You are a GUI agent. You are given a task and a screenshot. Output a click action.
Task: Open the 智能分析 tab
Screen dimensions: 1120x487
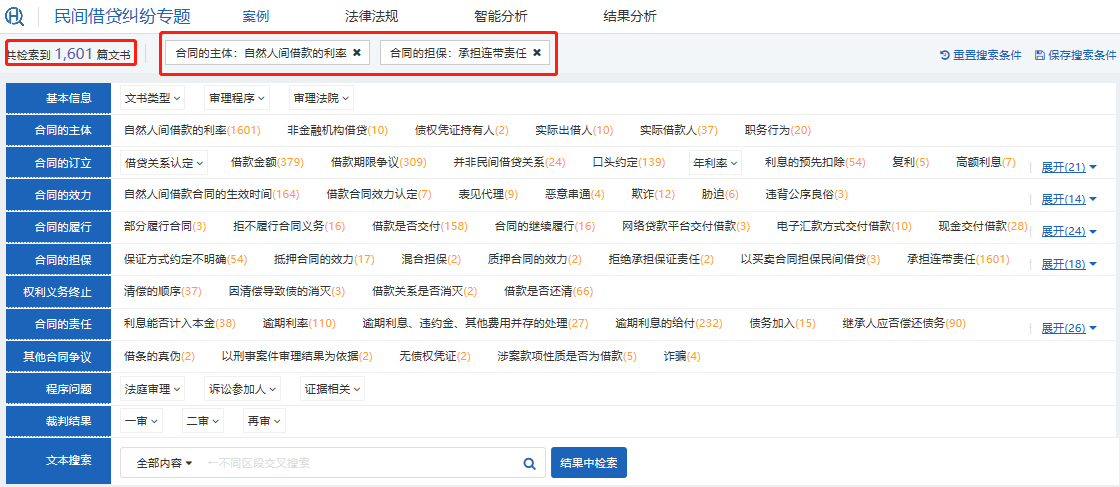(500, 16)
